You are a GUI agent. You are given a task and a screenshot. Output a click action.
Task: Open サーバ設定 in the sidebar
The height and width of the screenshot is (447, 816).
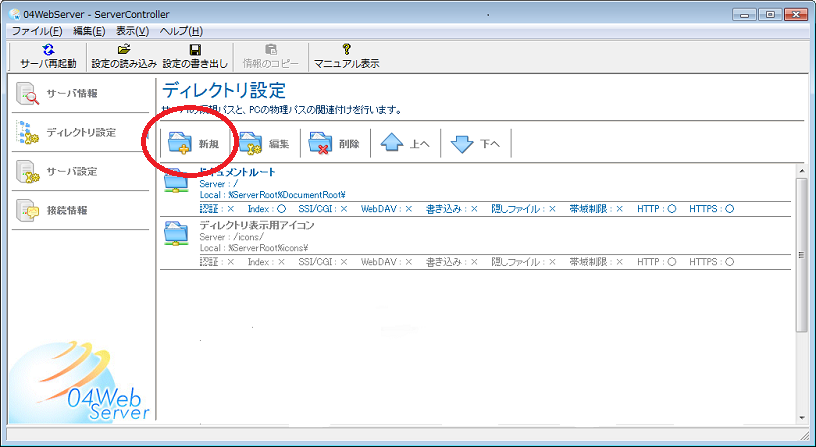point(80,172)
